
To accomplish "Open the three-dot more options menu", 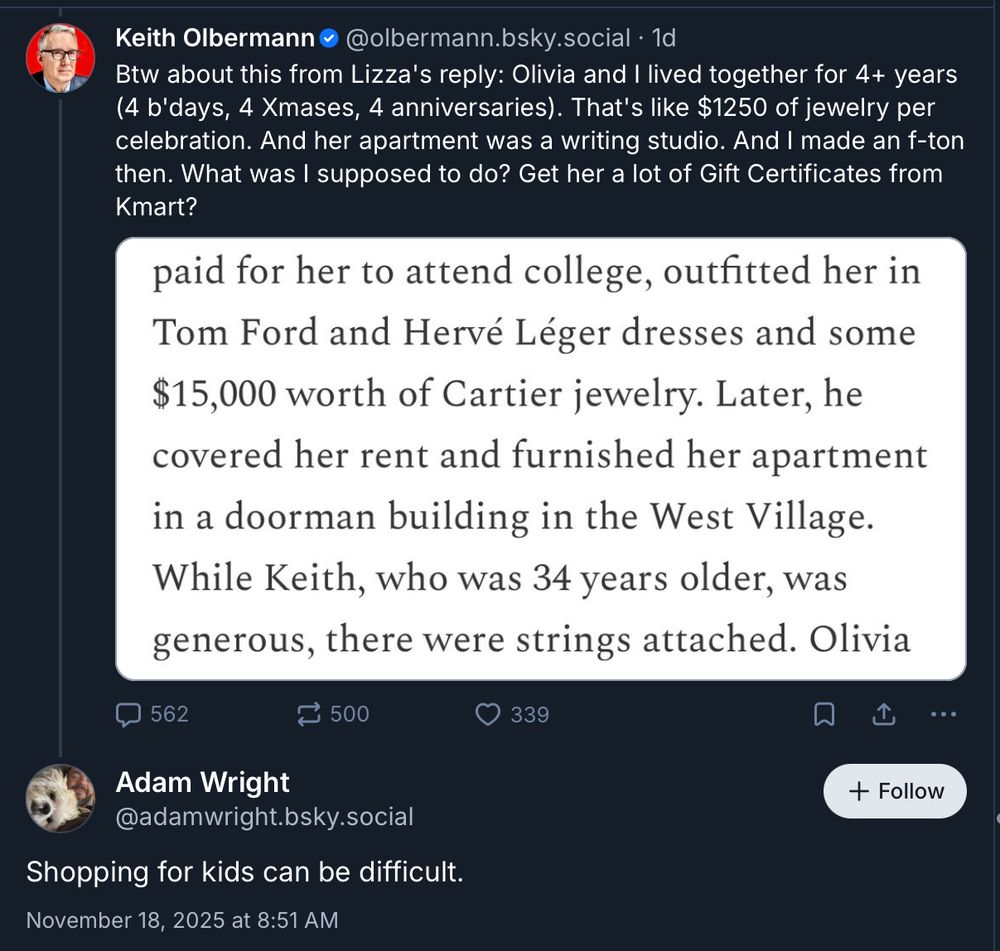I will click(x=943, y=714).
